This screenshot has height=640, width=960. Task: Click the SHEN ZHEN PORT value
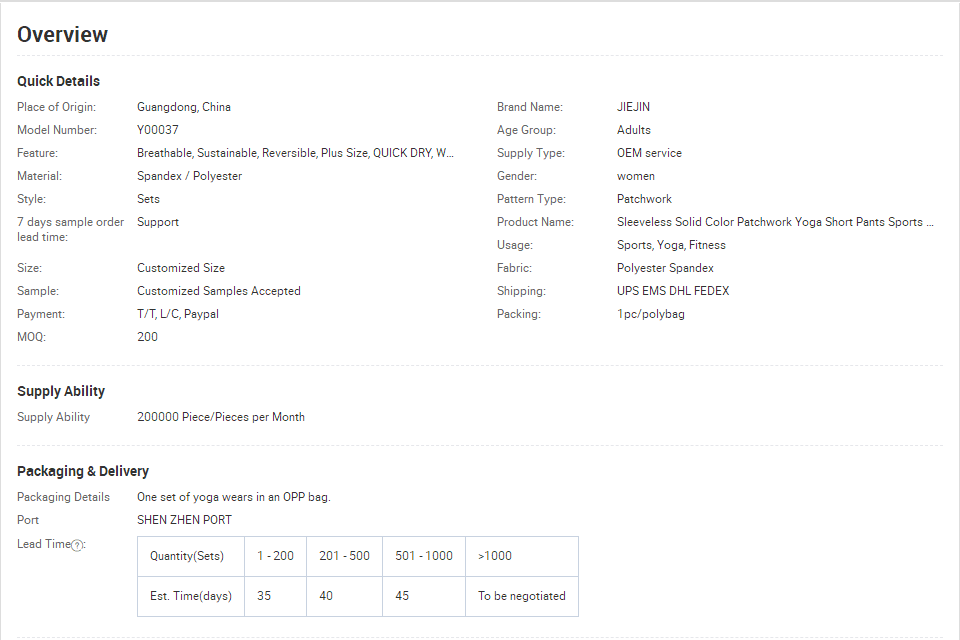coord(184,520)
